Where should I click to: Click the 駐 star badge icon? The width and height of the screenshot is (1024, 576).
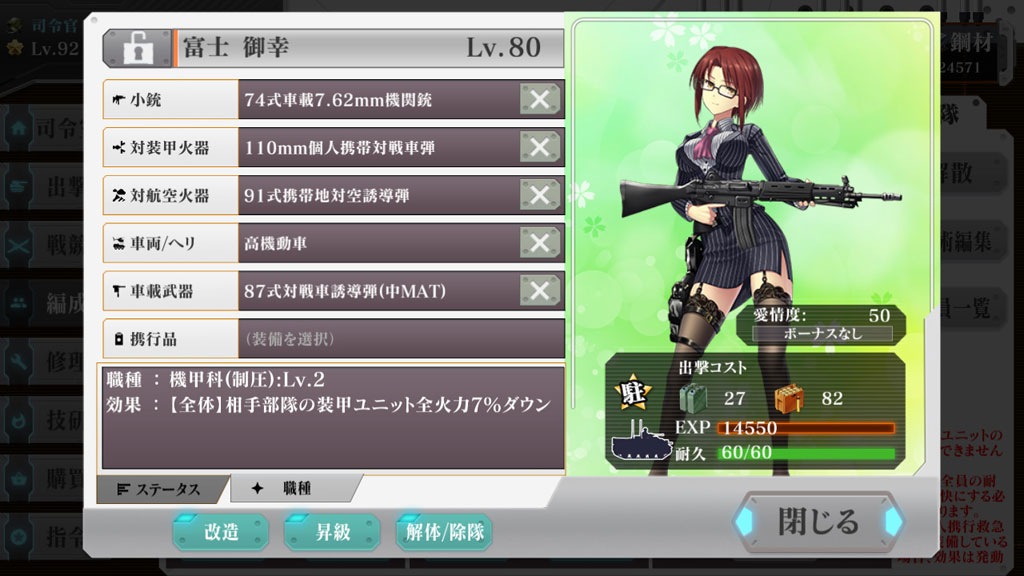pos(633,393)
